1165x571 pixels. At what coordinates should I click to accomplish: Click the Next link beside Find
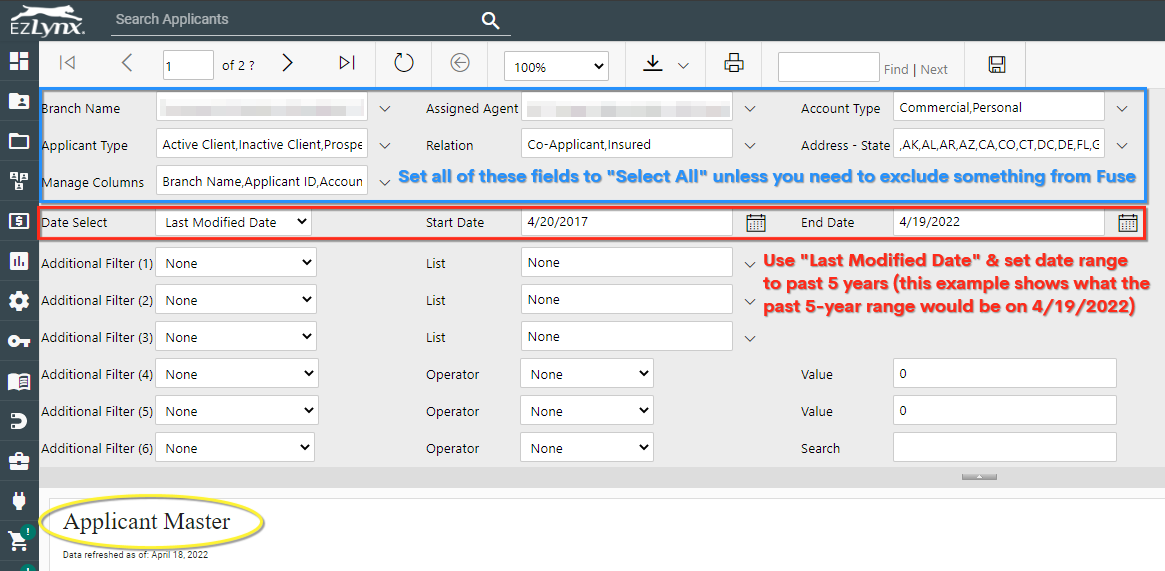coord(934,69)
